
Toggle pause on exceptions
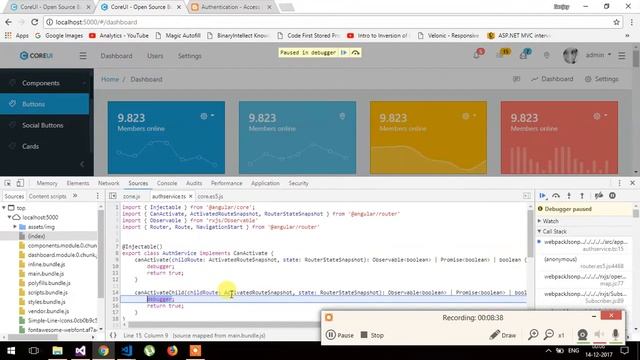click(612, 196)
